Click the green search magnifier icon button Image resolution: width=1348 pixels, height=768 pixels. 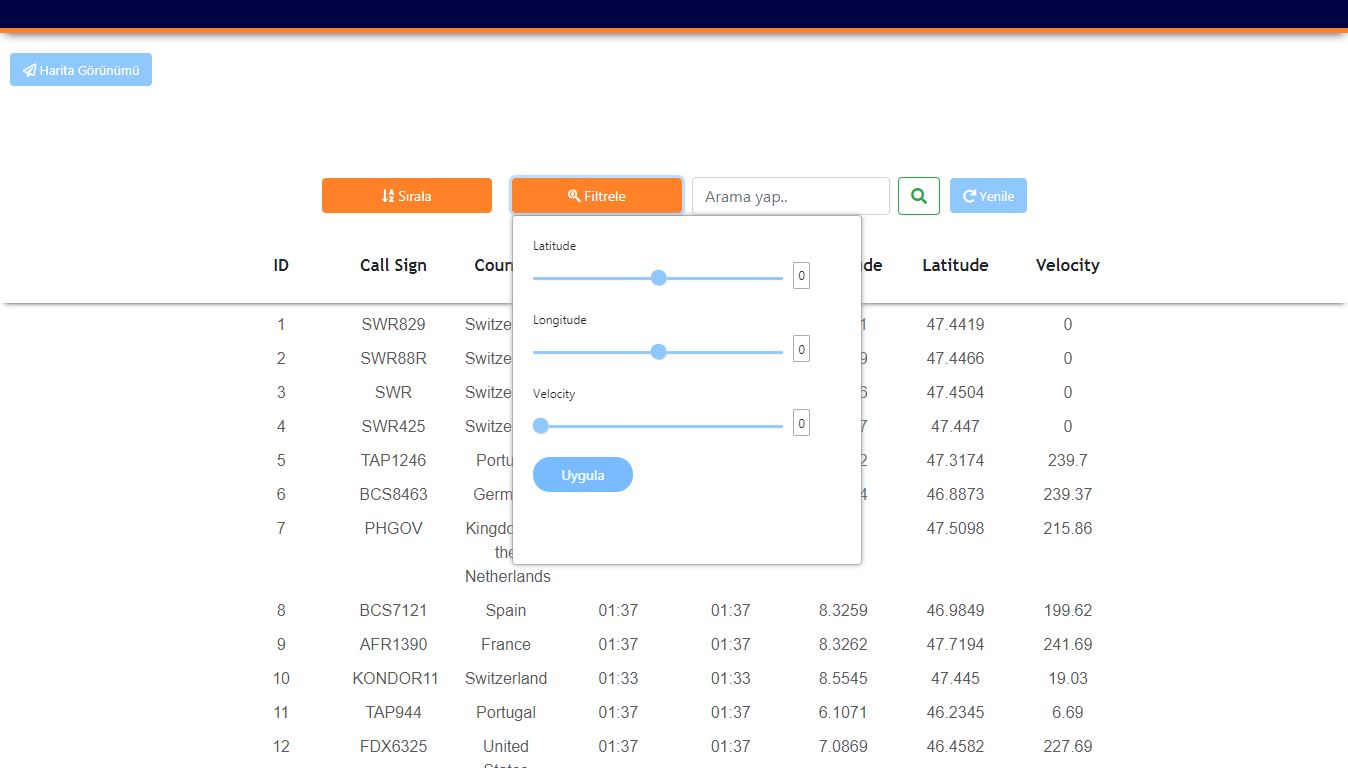tap(919, 196)
